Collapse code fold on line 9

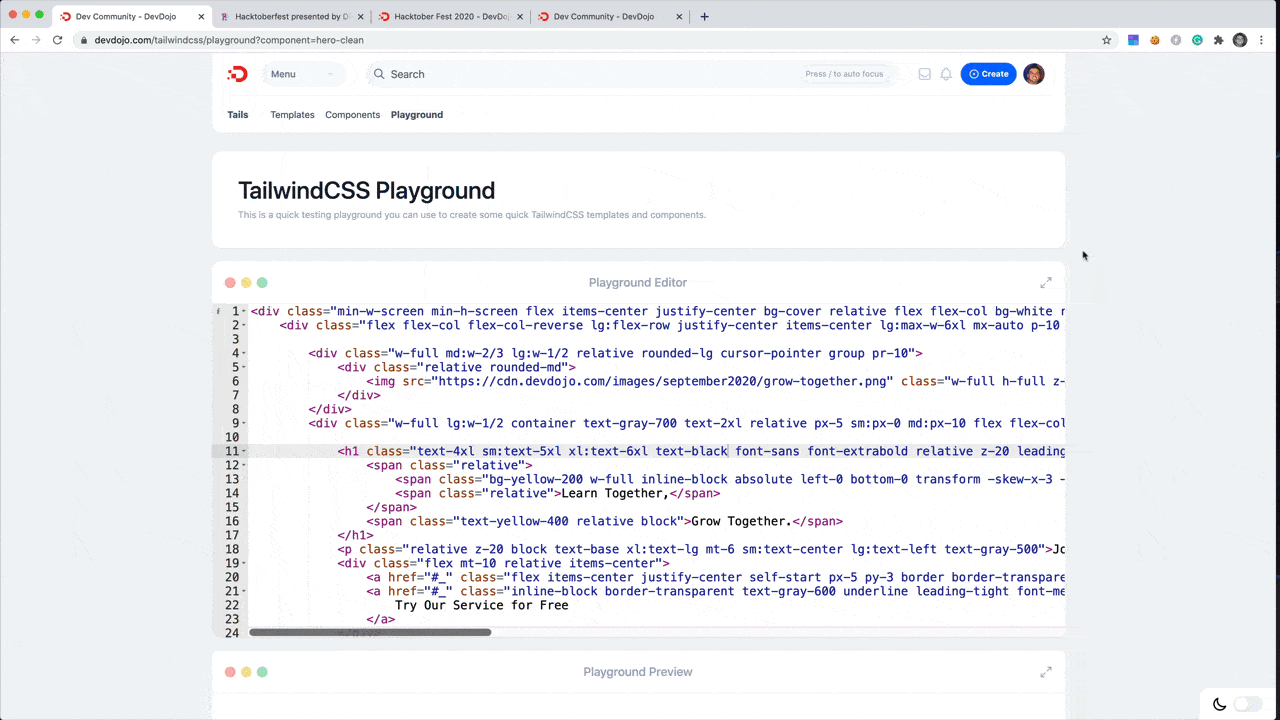(245, 423)
